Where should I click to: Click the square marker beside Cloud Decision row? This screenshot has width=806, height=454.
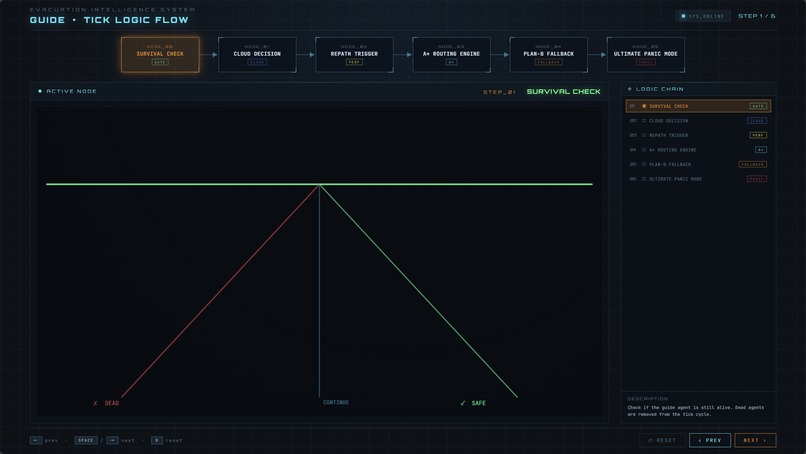(x=644, y=121)
